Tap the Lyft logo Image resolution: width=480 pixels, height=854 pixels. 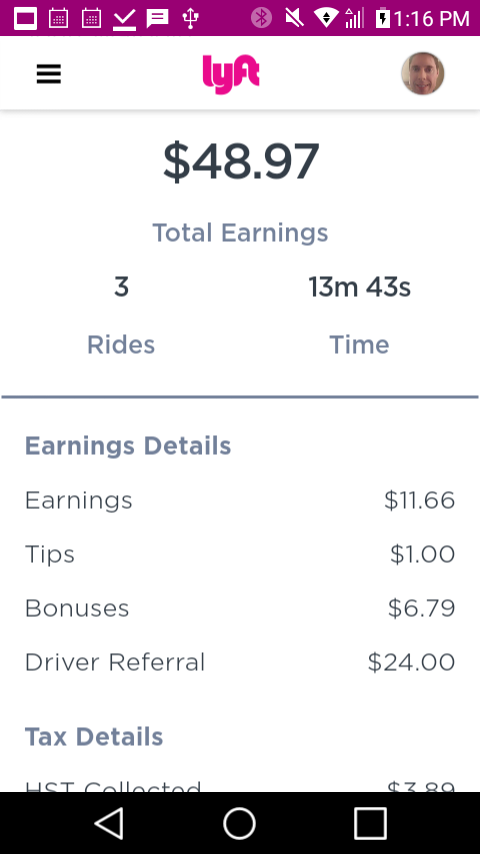pyautogui.click(x=231, y=74)
